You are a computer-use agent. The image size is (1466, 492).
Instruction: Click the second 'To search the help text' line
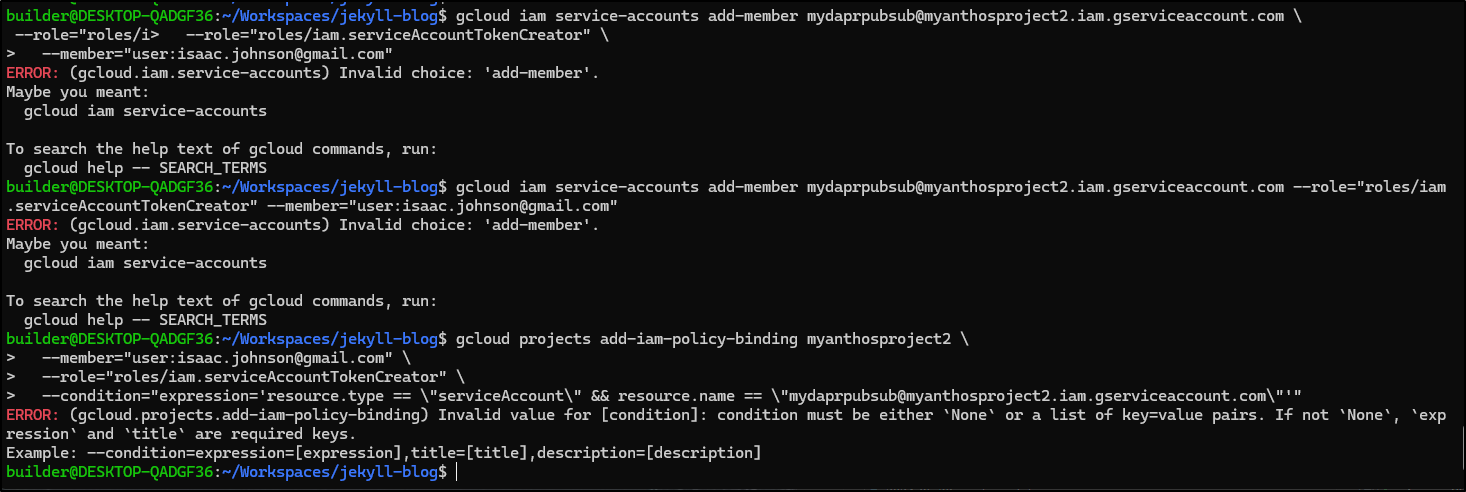tap(221, 301)
